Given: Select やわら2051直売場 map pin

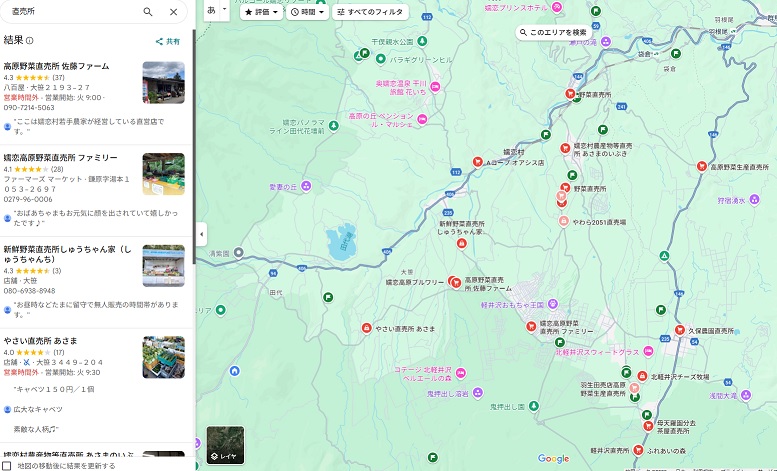Looking at the screenshot, I should tap(563, 221).
